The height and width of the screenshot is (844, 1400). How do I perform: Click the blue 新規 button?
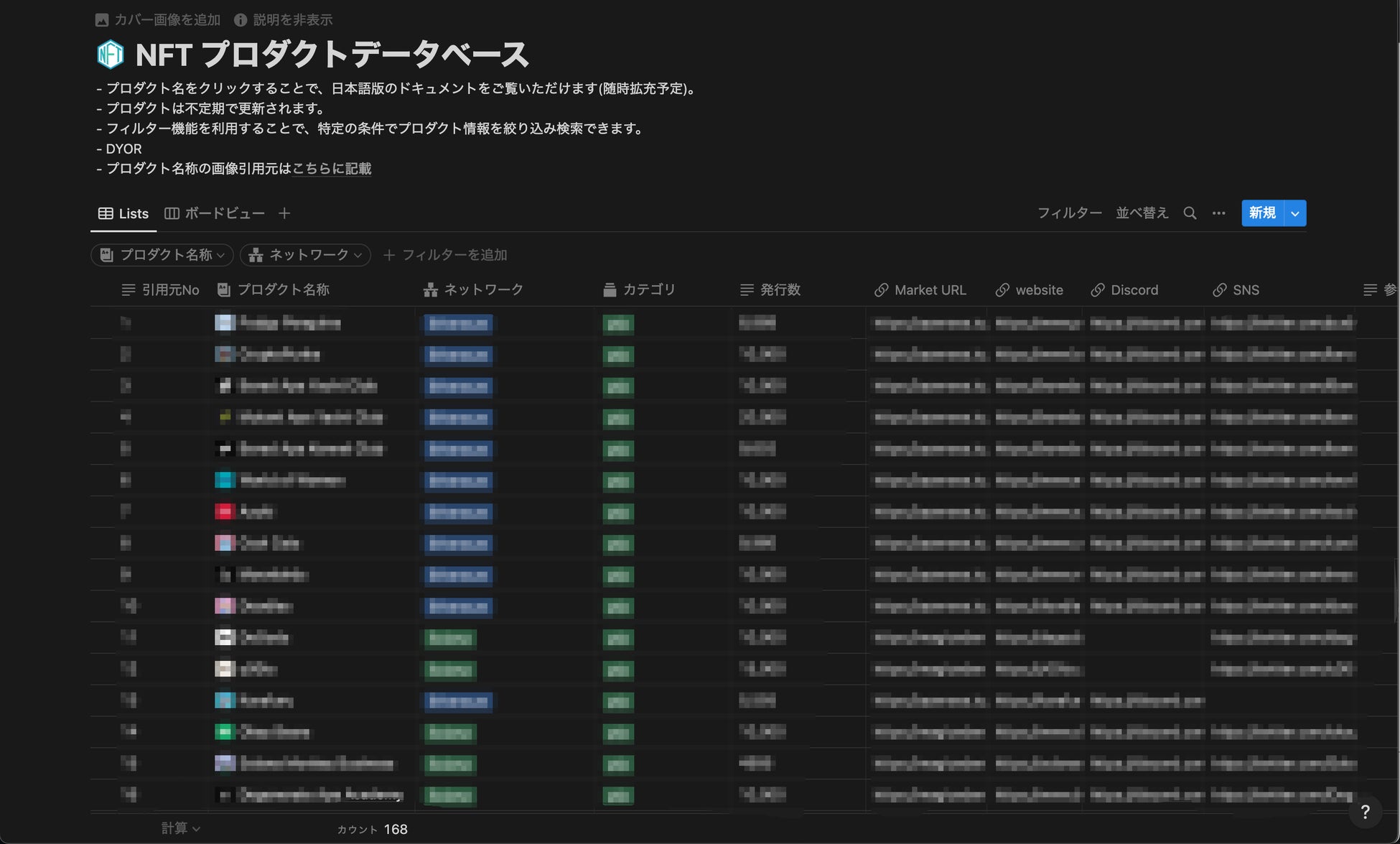coord(1261,213)
